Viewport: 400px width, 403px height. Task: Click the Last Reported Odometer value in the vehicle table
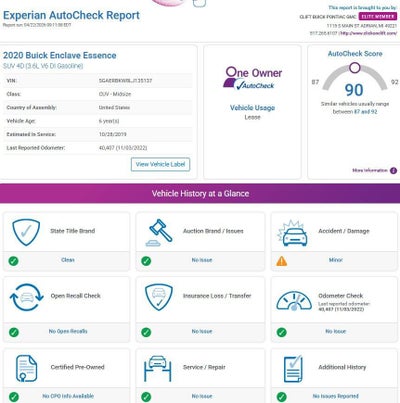[x=123, y=148]
